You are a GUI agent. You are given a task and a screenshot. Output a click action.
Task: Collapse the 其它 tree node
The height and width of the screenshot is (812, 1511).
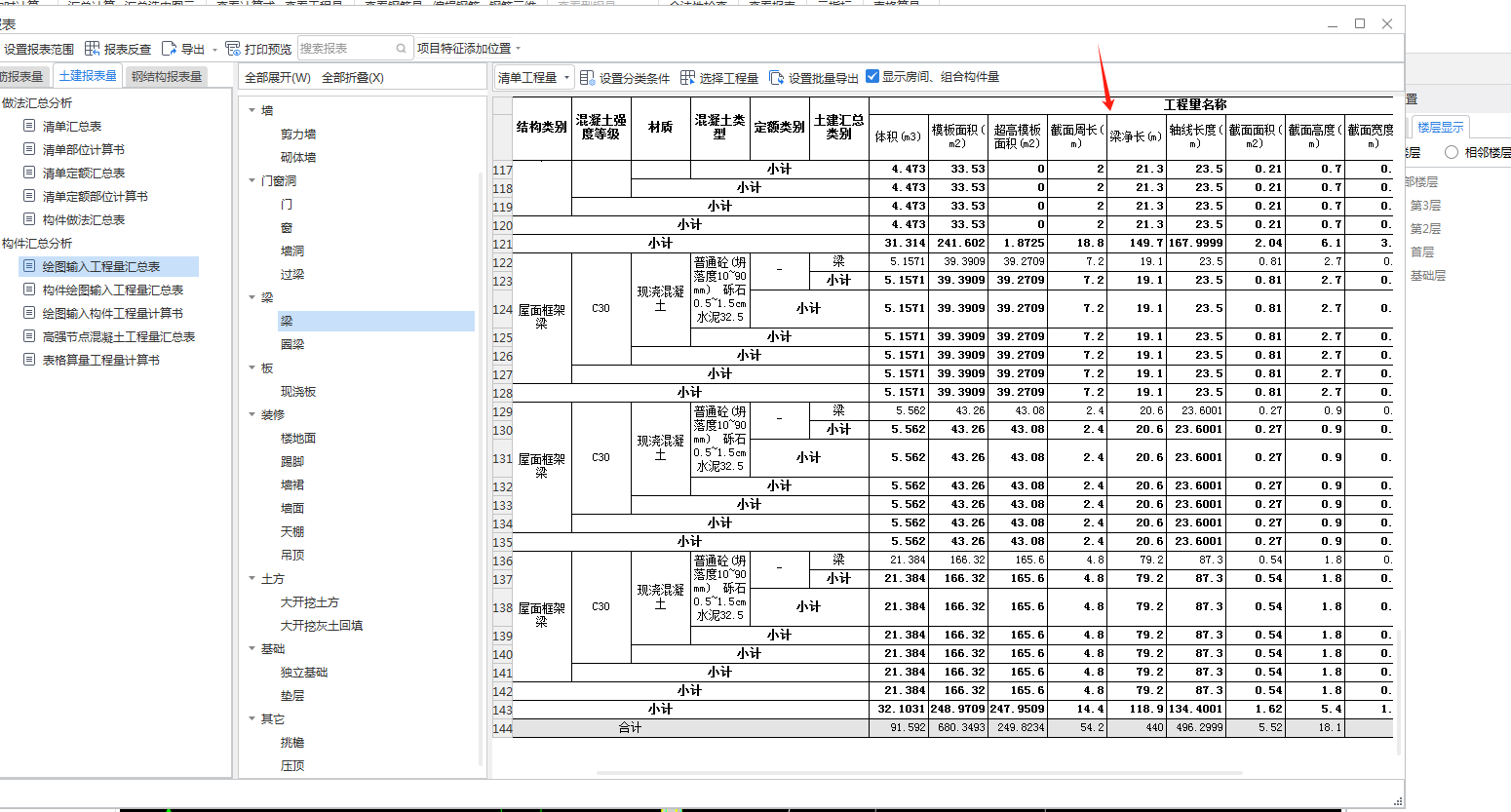252,719
